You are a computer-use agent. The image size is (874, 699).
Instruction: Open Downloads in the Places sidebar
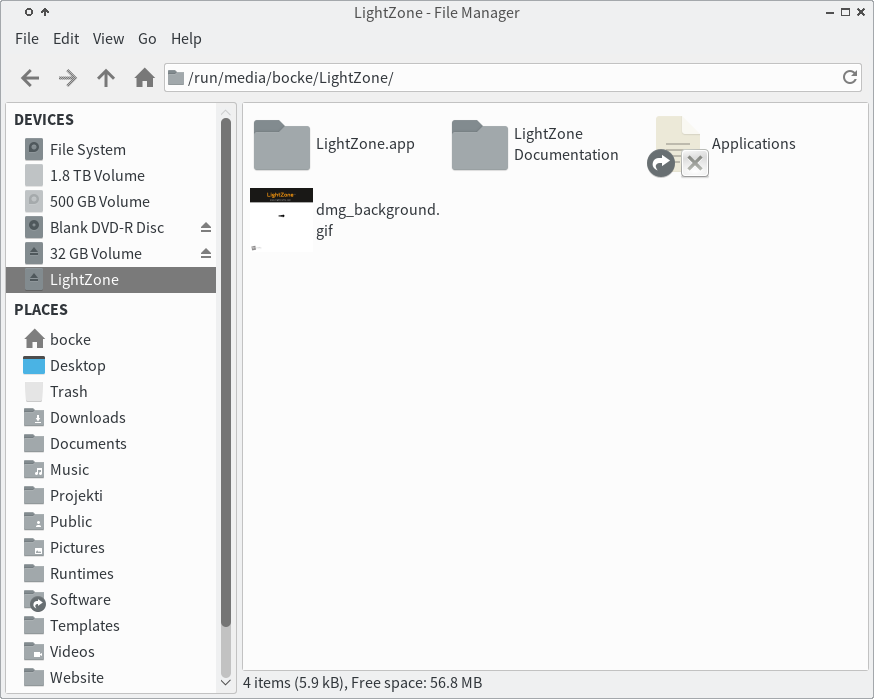(87, 418)
